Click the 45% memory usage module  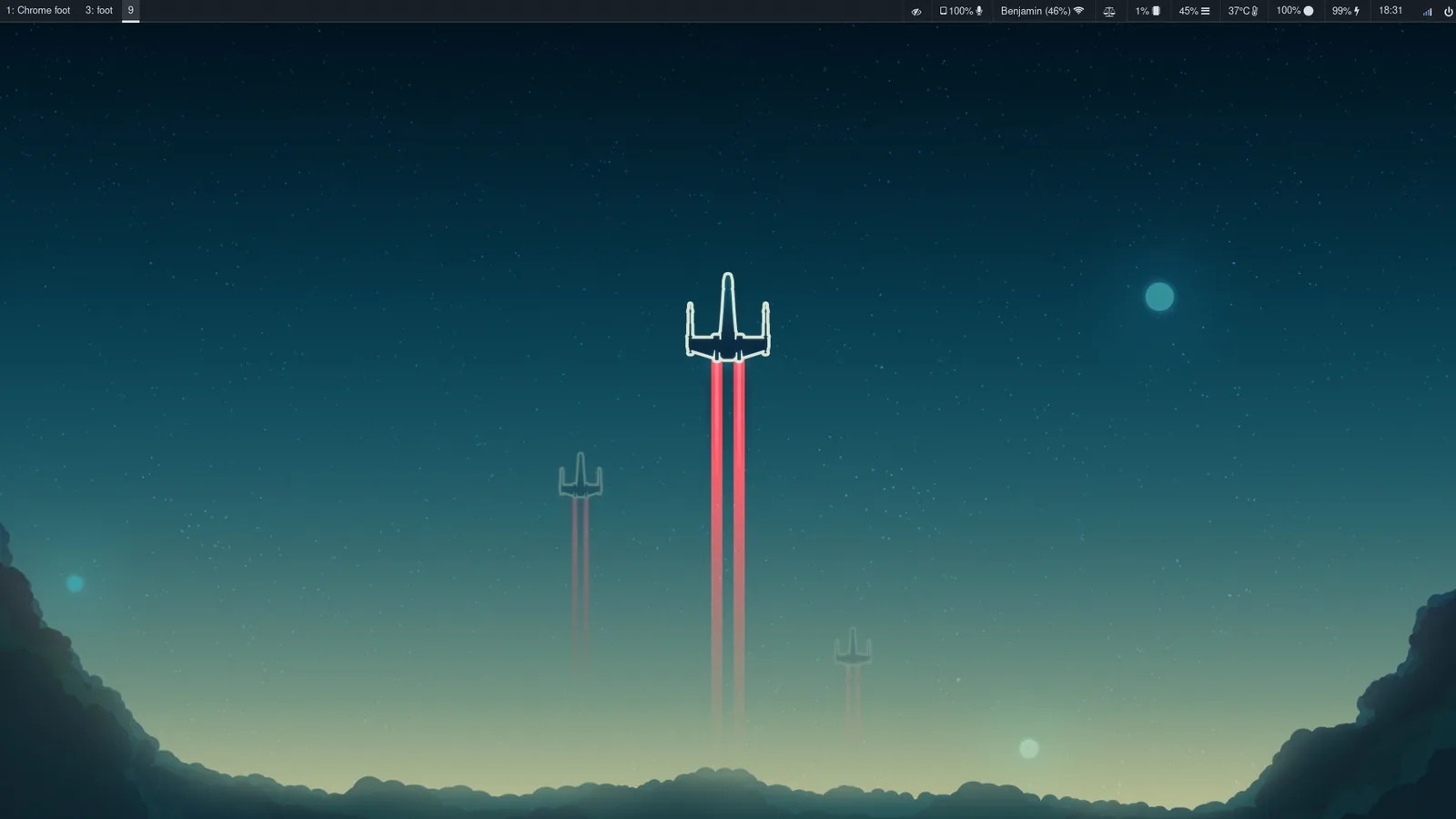coord(1194,11)
